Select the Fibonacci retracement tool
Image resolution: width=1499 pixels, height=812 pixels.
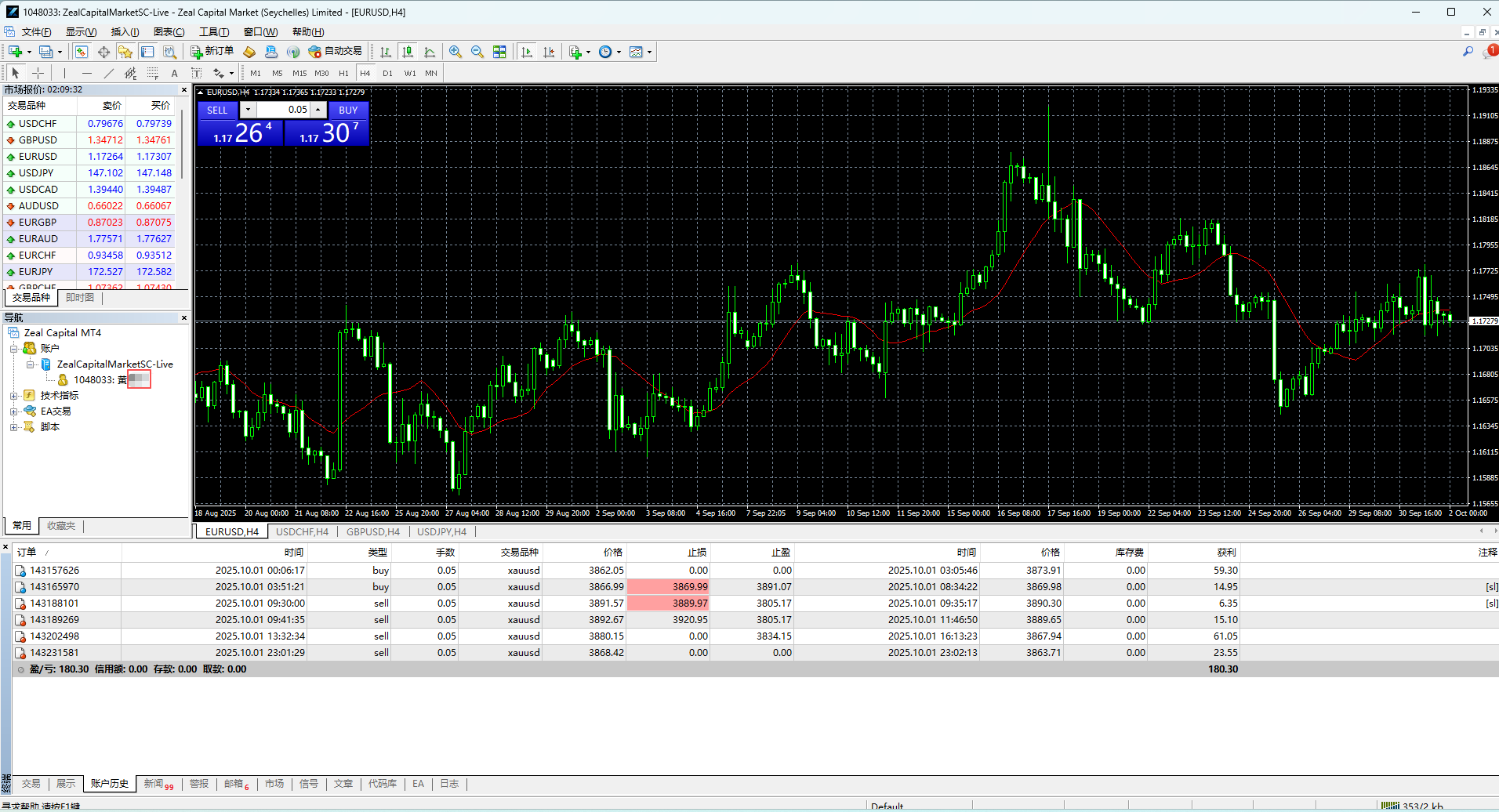pyautogui.click(x=152, y=73)
